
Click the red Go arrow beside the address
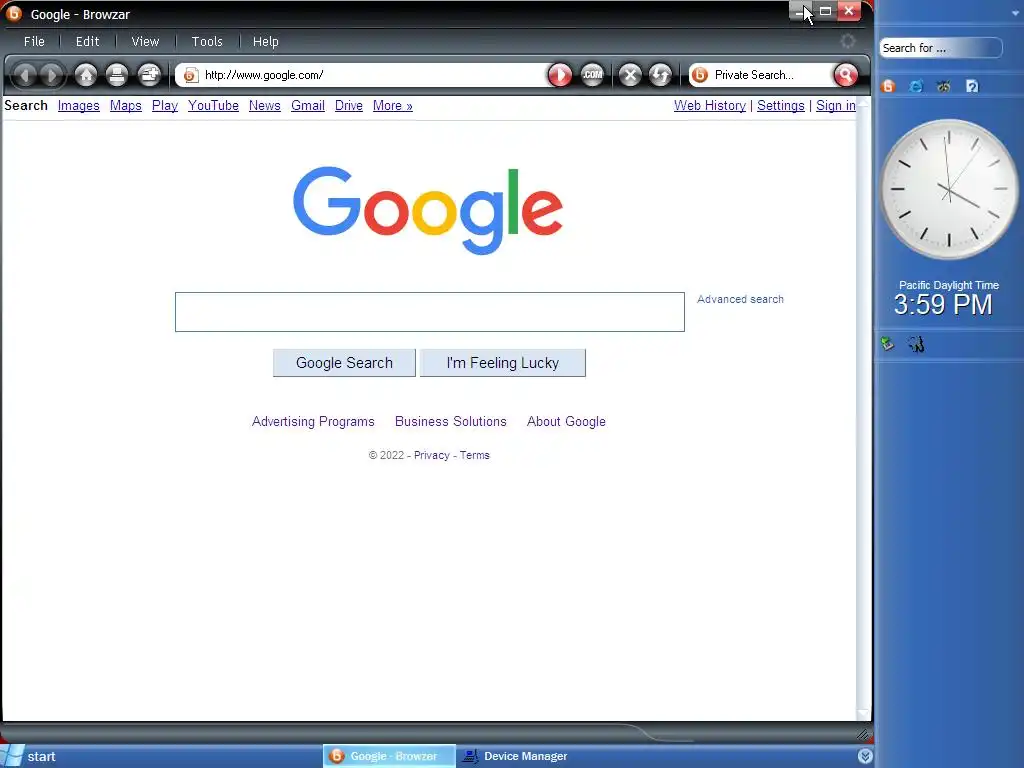point(560,75)
